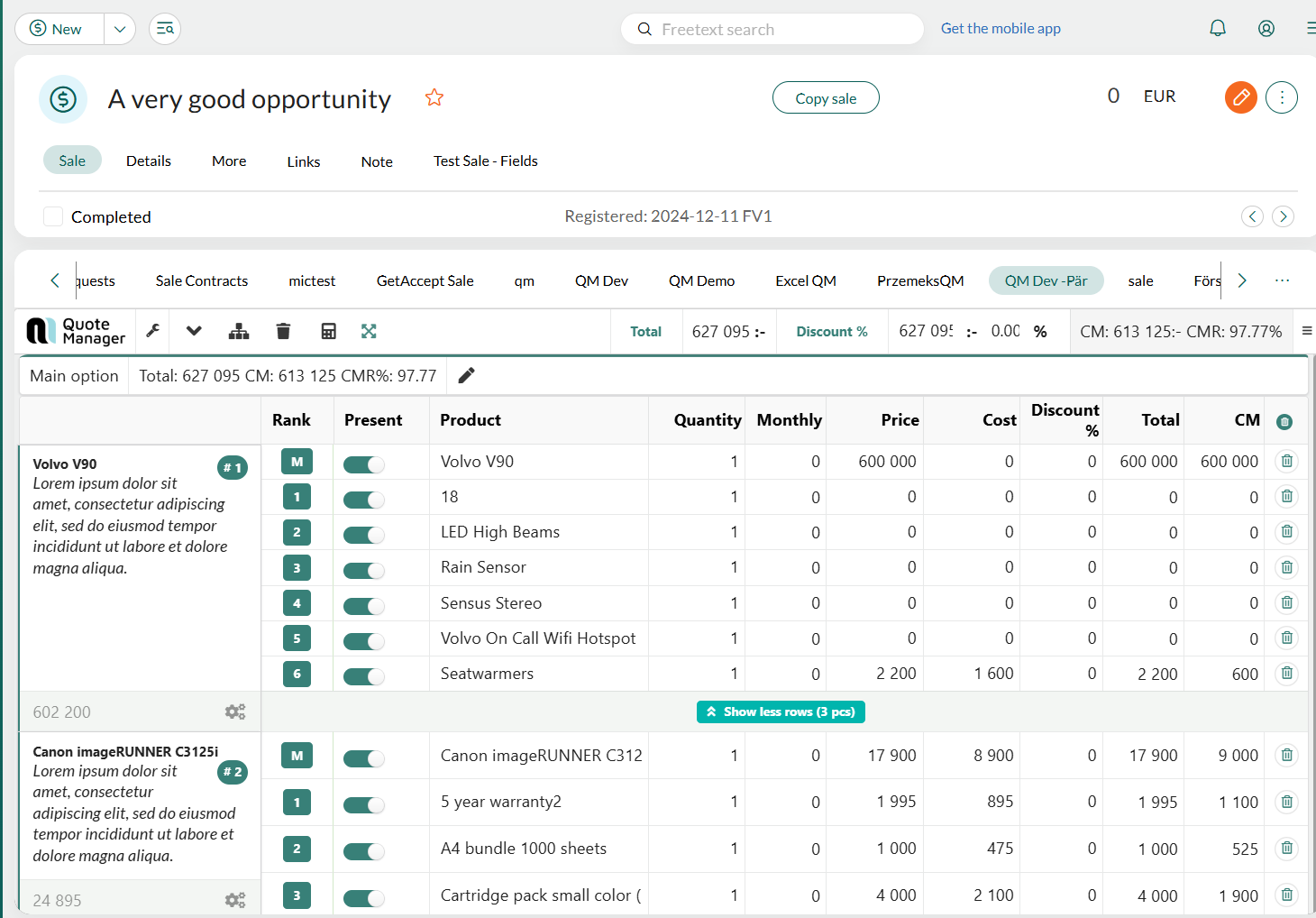Open the Quote Manager wrench settings

(x=153, y=331)
